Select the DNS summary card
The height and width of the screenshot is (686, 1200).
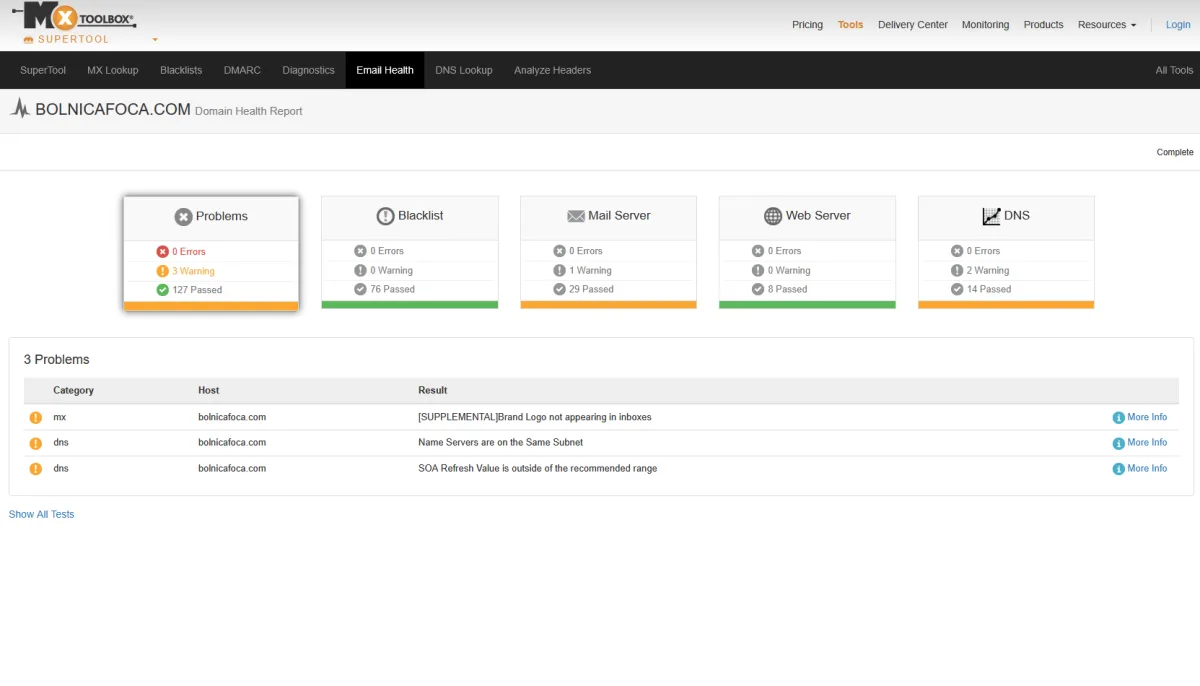(x=1006, y=252)
